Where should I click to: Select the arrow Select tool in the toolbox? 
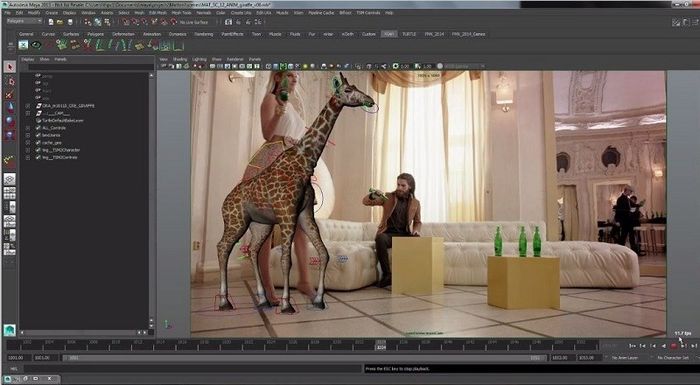[9, 67]
